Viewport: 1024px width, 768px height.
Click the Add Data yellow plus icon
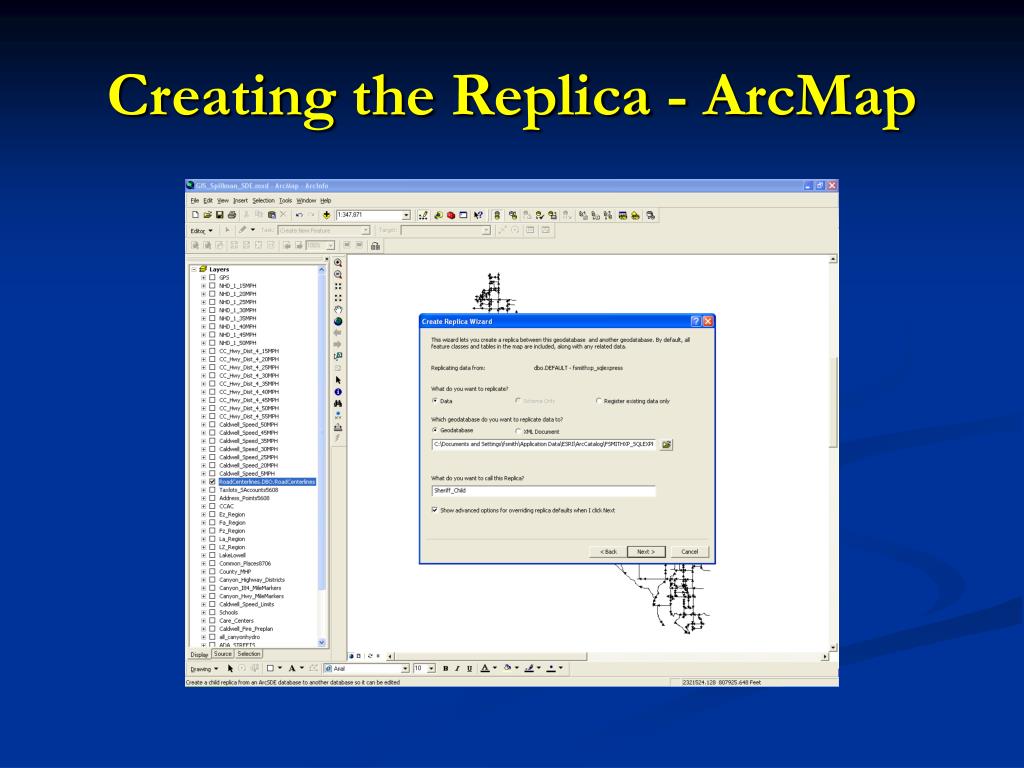pos(327,215)
